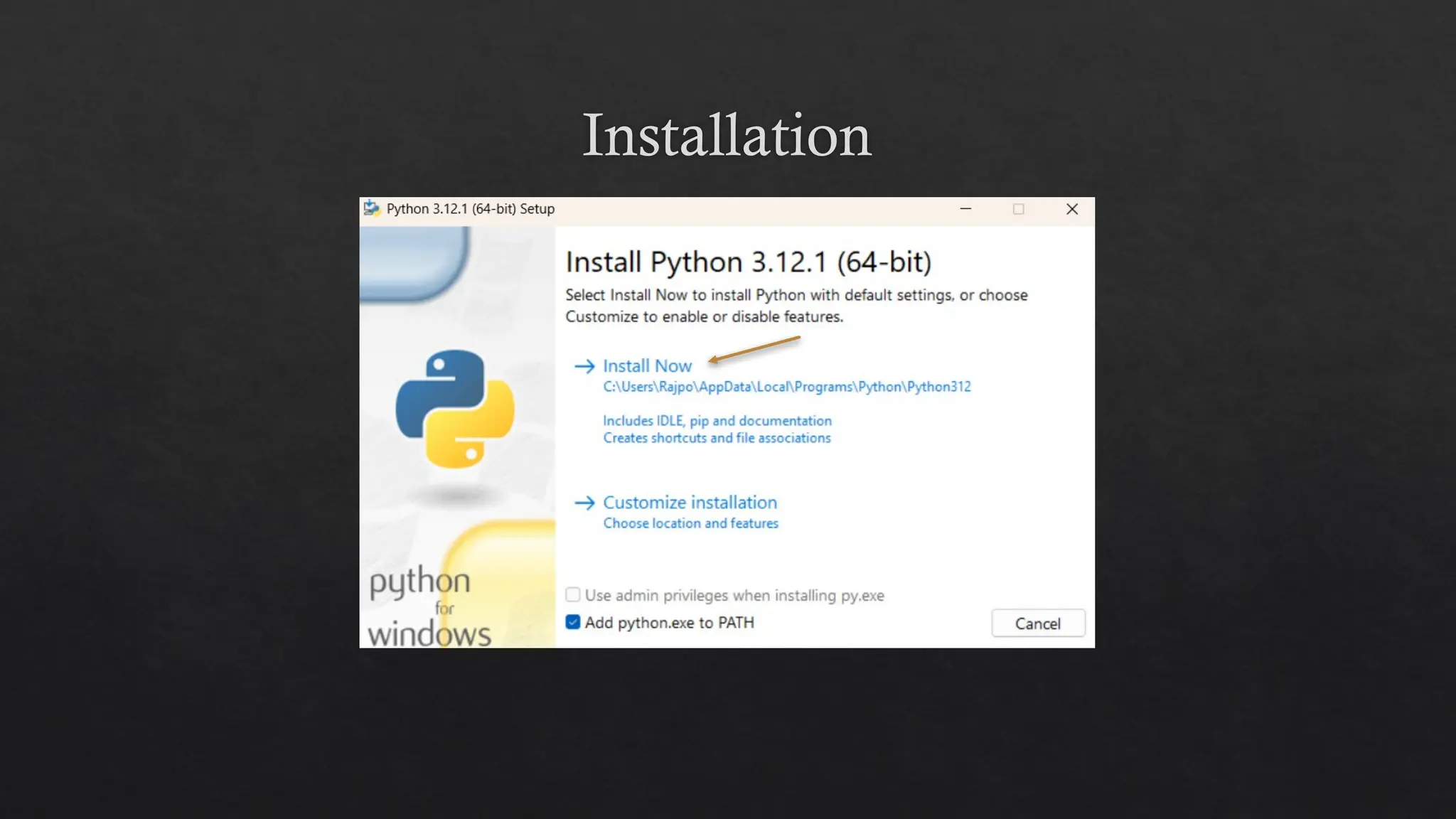Click the Python installer icon in title bar
This screenshot has width=1456, height=819.
371,208
